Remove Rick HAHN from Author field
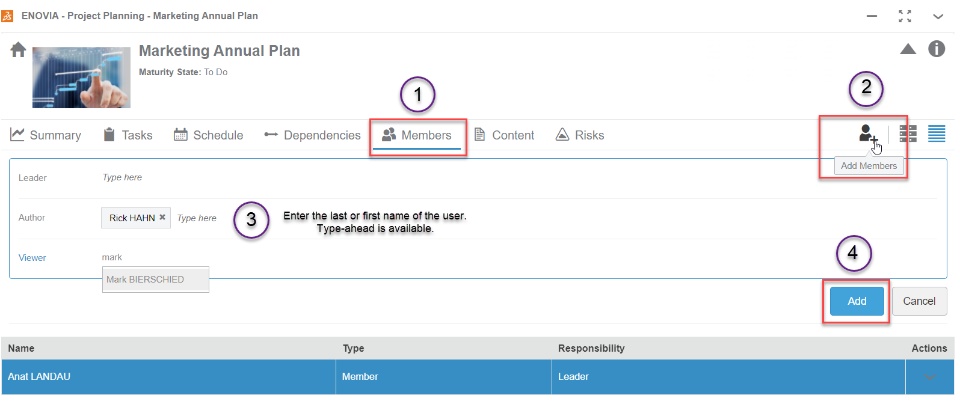 coord(162,217)
